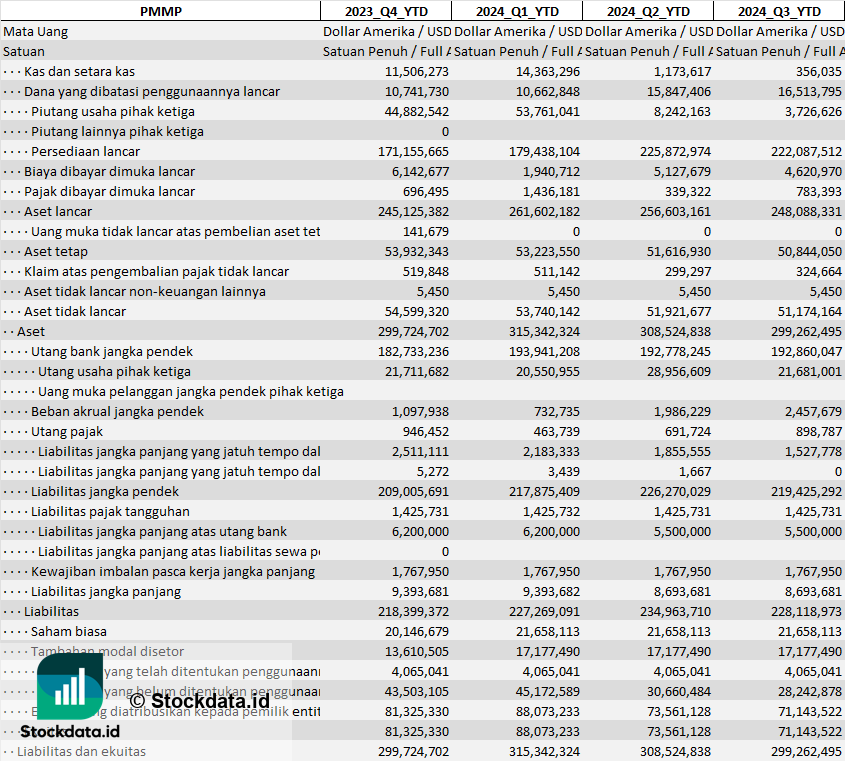Screen dimensions: 845x761
Task: Click the Aset tetap row label
Action: [x=56, y=251]
